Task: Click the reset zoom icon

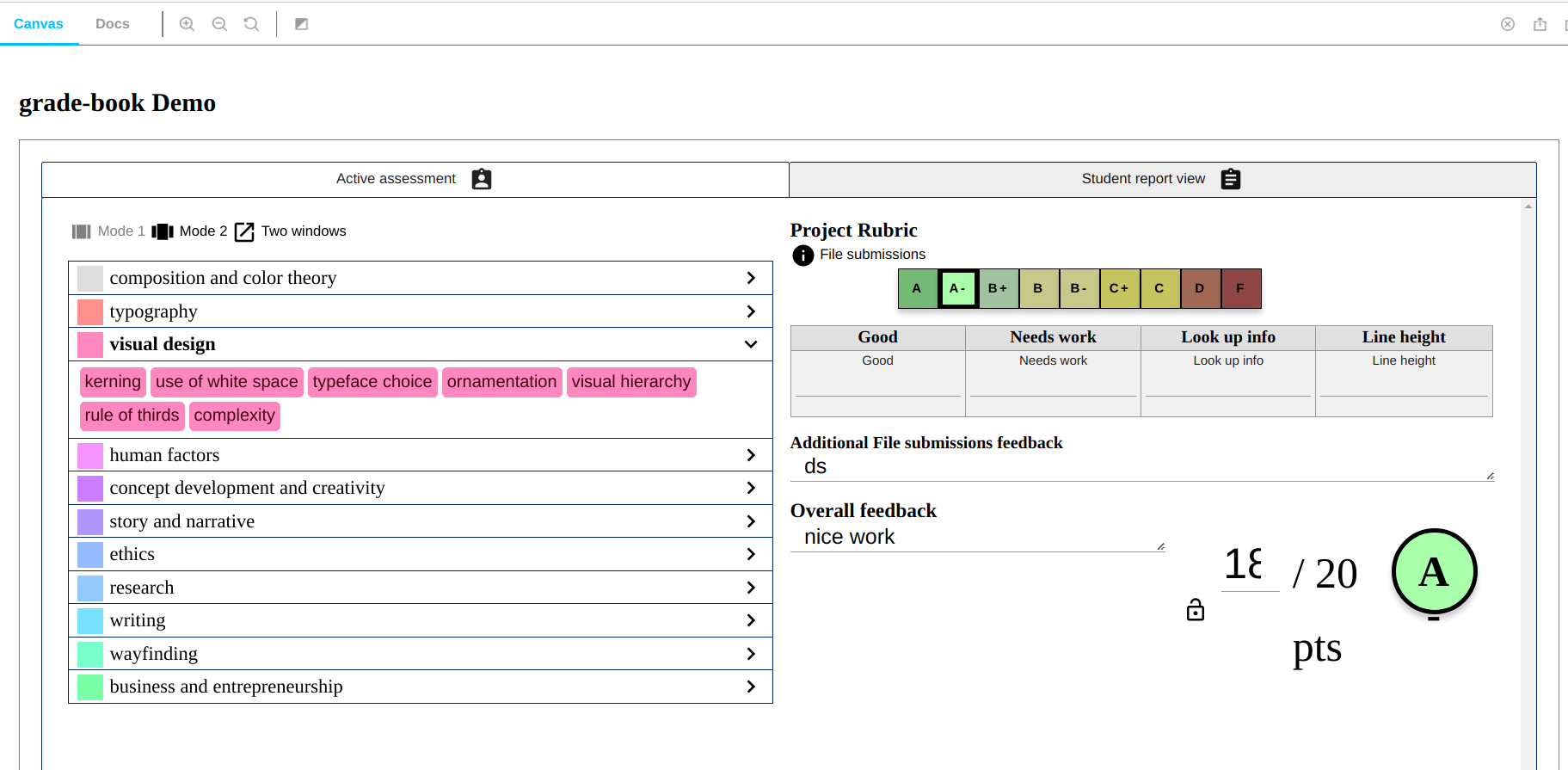Action: tap(251, 24)
